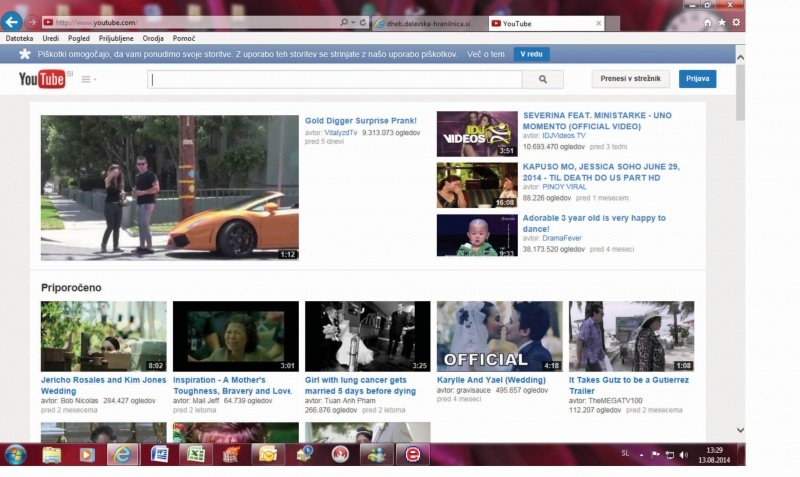Open the Priljubljene menu
The width and height of the screenshot is (800, 477).
(116, 38)
